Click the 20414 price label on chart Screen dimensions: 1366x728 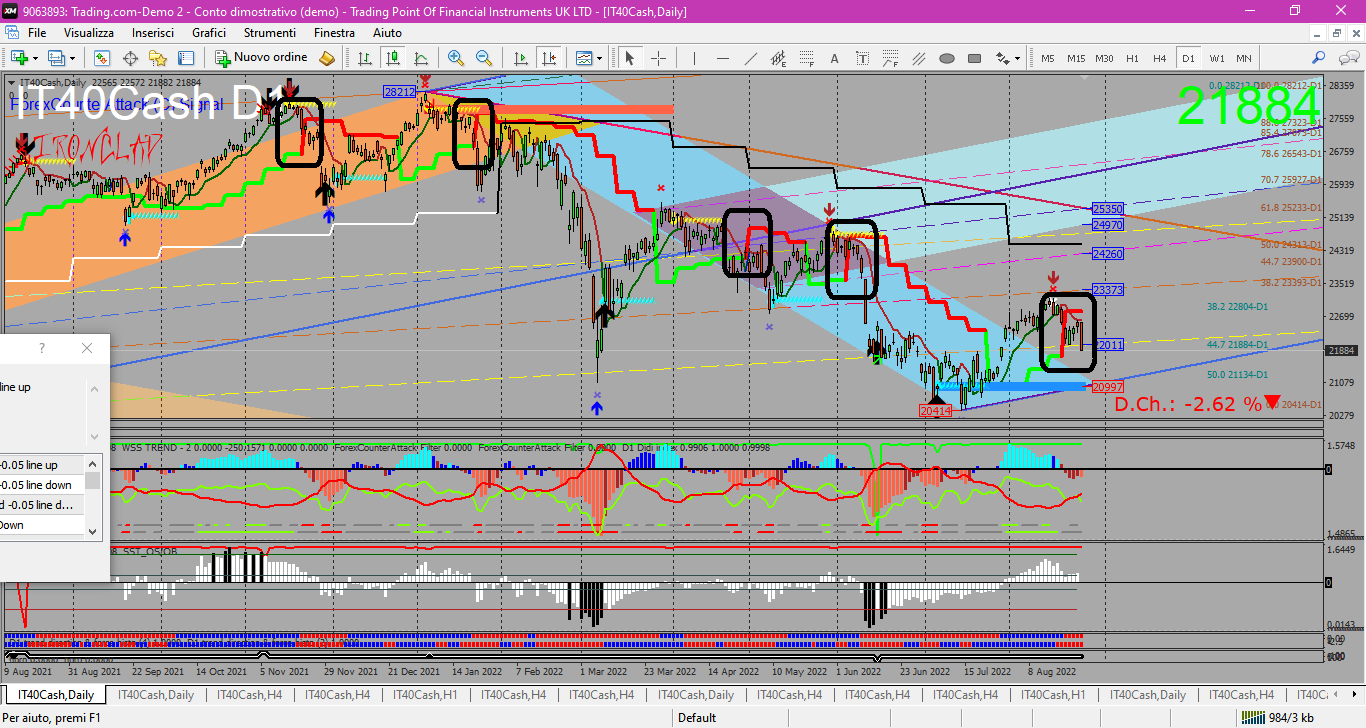(935, 411)
